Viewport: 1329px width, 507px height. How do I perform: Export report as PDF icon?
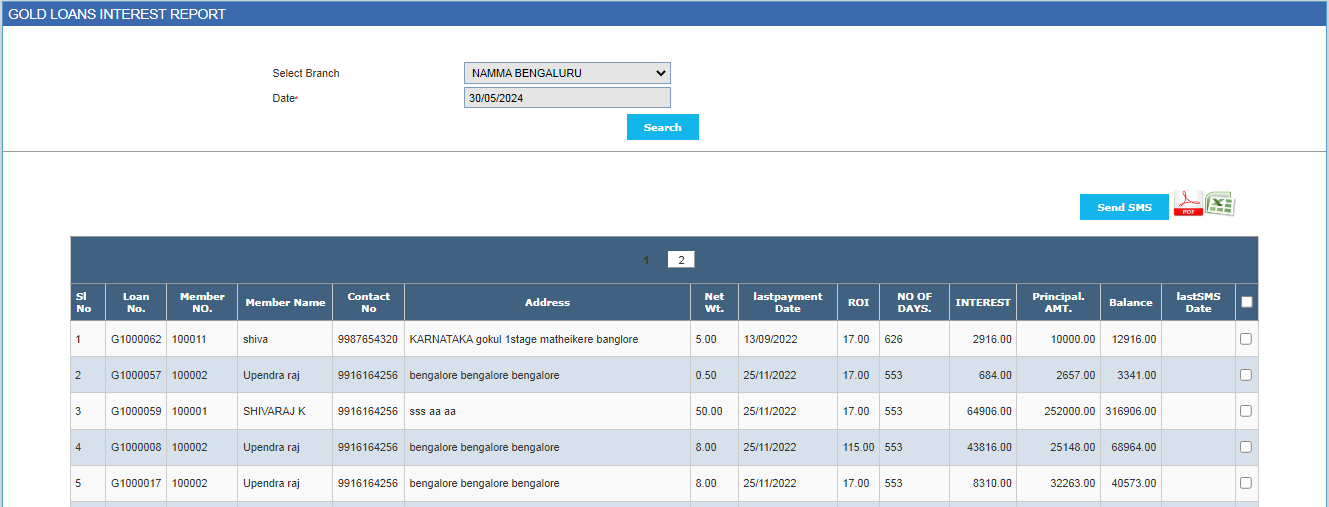click(1188, 204)
